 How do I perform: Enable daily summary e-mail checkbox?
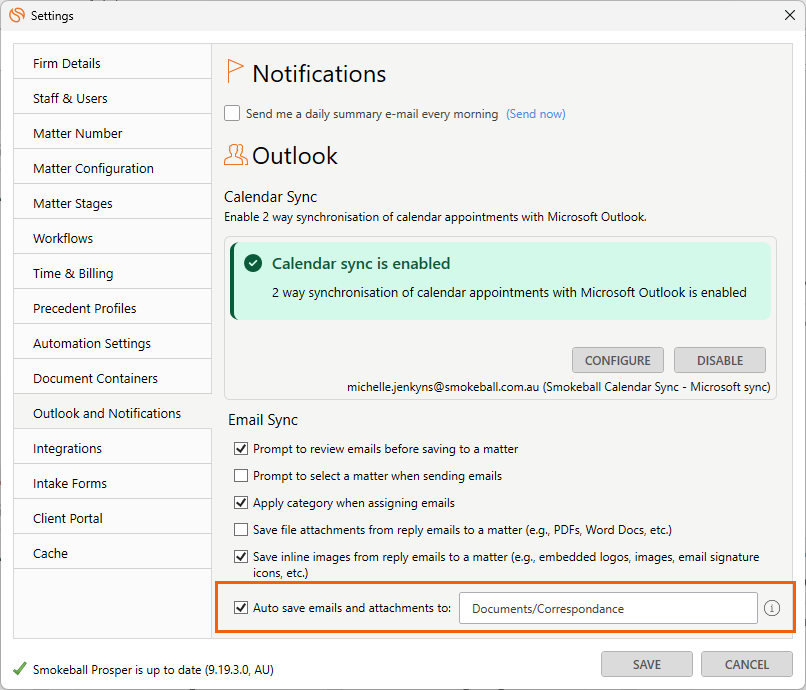click(x=232, y=113)
